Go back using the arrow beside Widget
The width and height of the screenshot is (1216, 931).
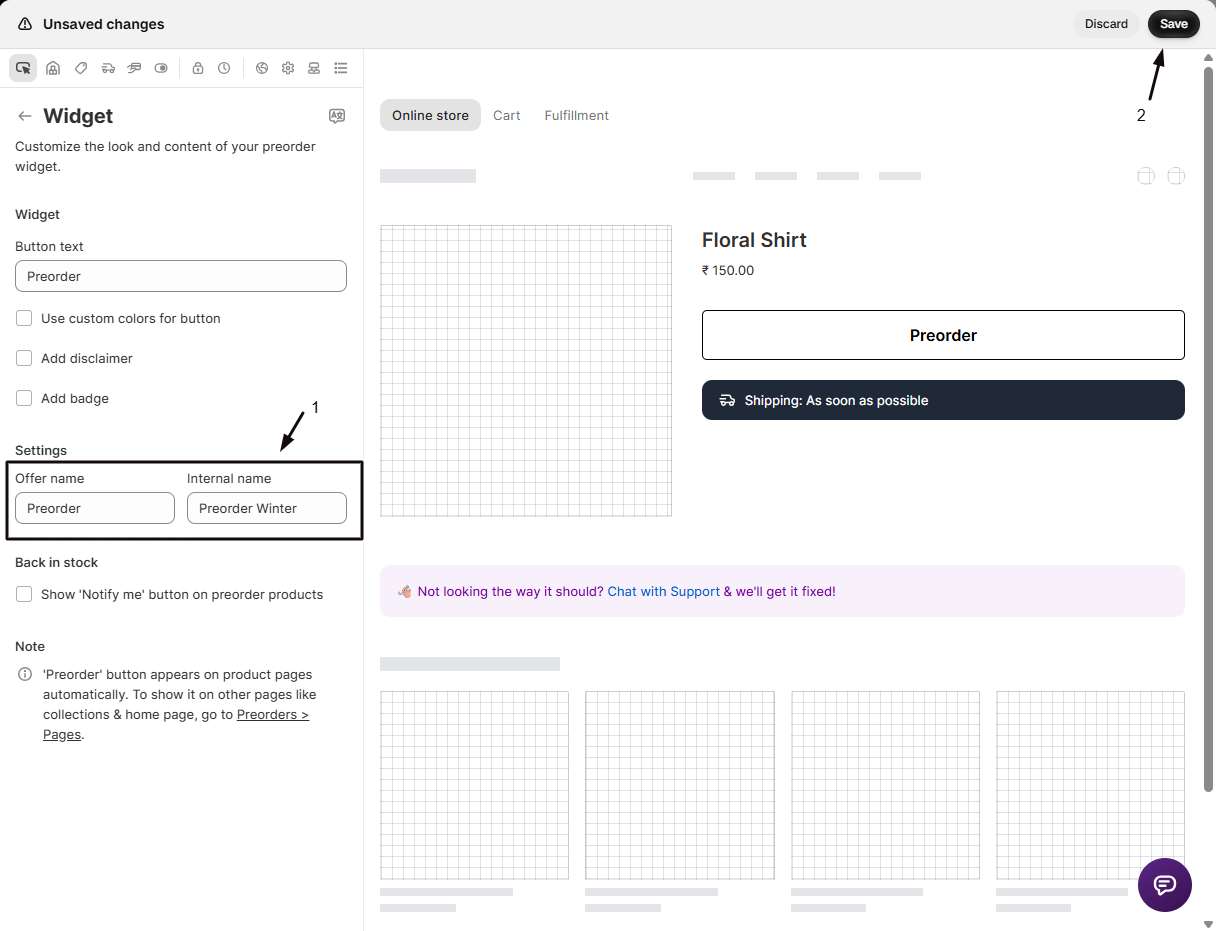click(x=25, y=116)
